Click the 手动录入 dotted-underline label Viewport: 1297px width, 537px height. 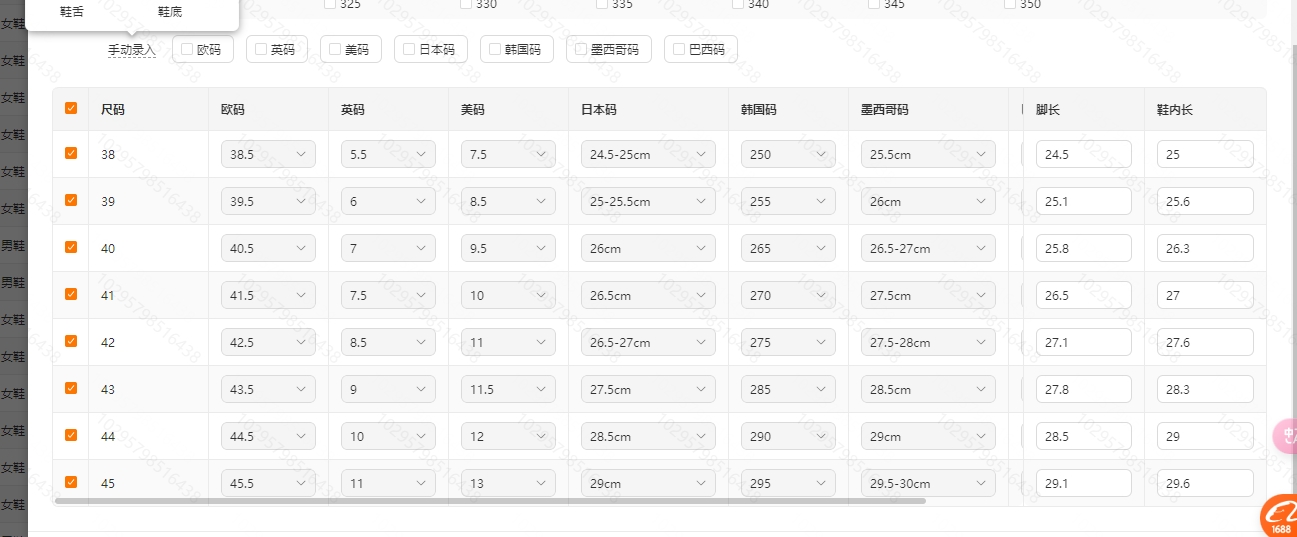(132, 49)
